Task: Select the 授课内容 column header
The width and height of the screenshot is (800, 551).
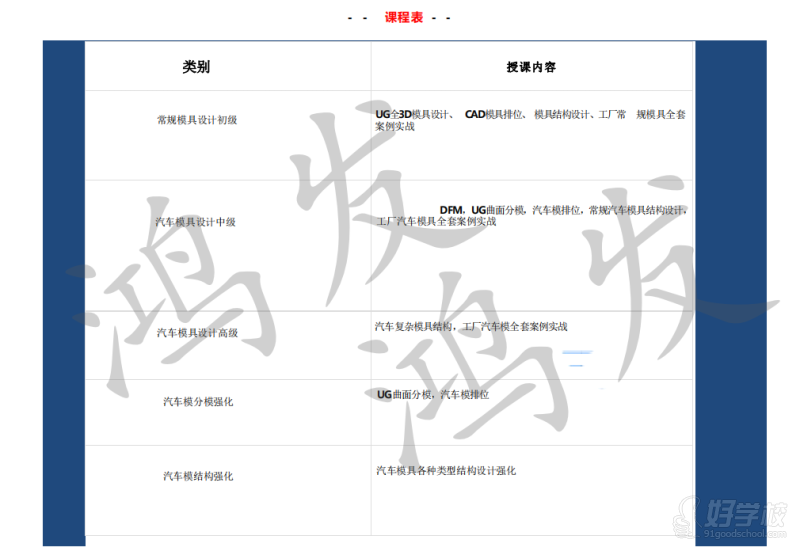Action: pos(531,67)
